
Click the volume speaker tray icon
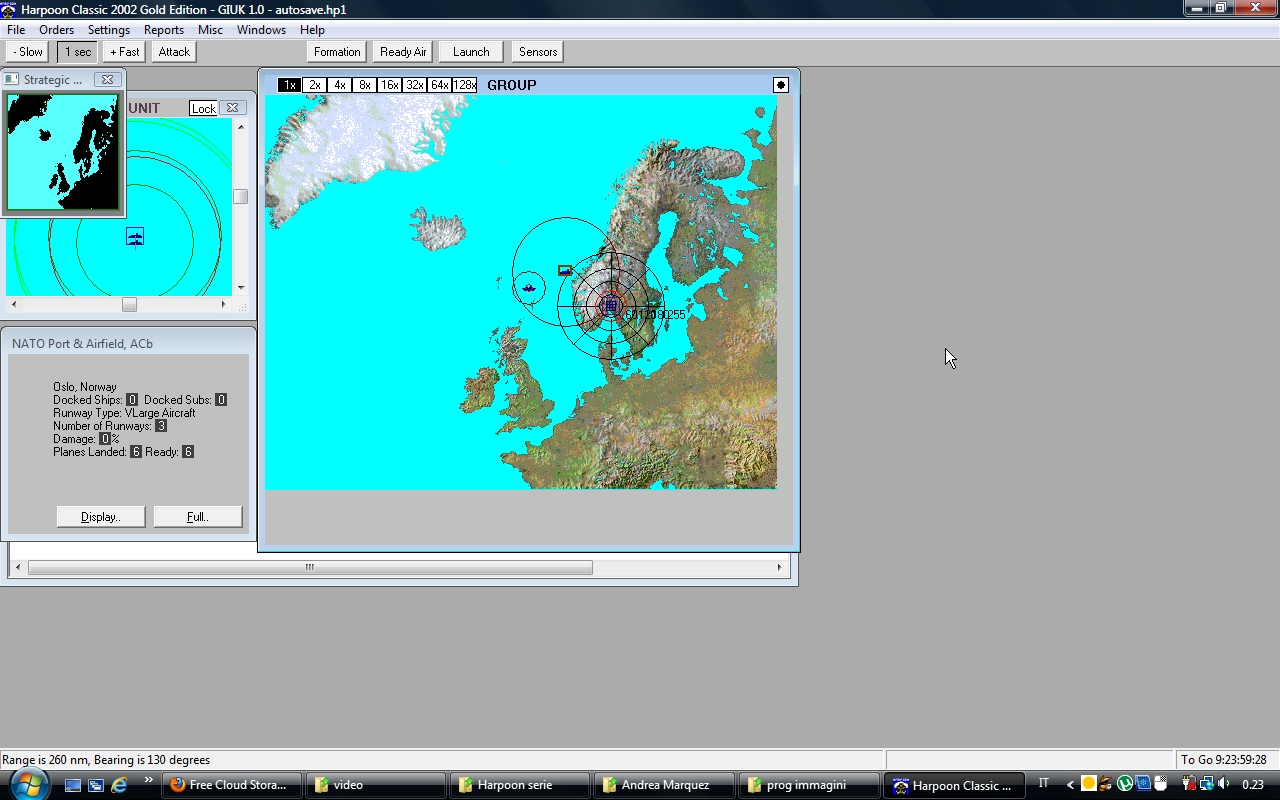(1223, 784)
